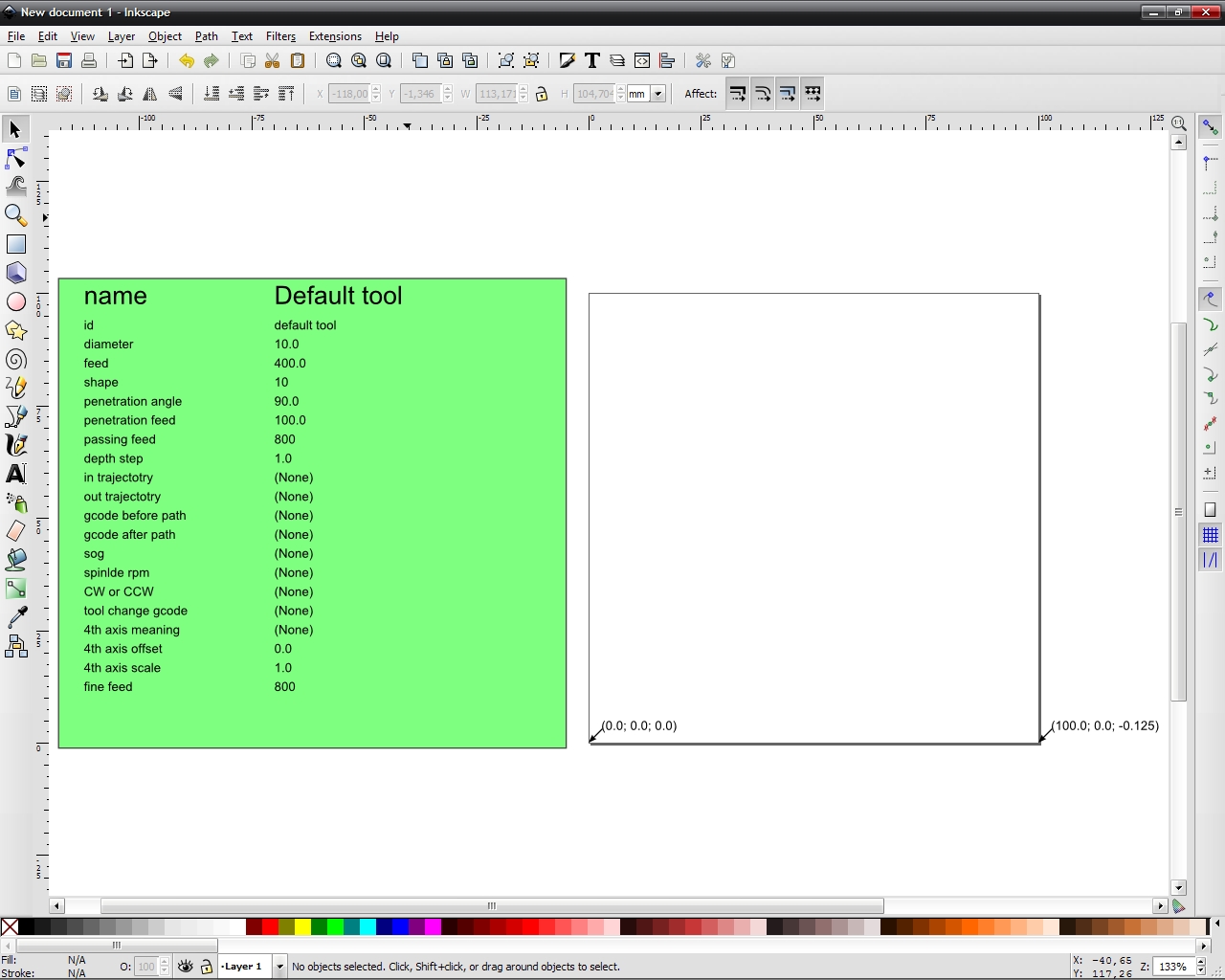Select the Node edit tool
The image size is (1225, 980).
pos(15,158)
